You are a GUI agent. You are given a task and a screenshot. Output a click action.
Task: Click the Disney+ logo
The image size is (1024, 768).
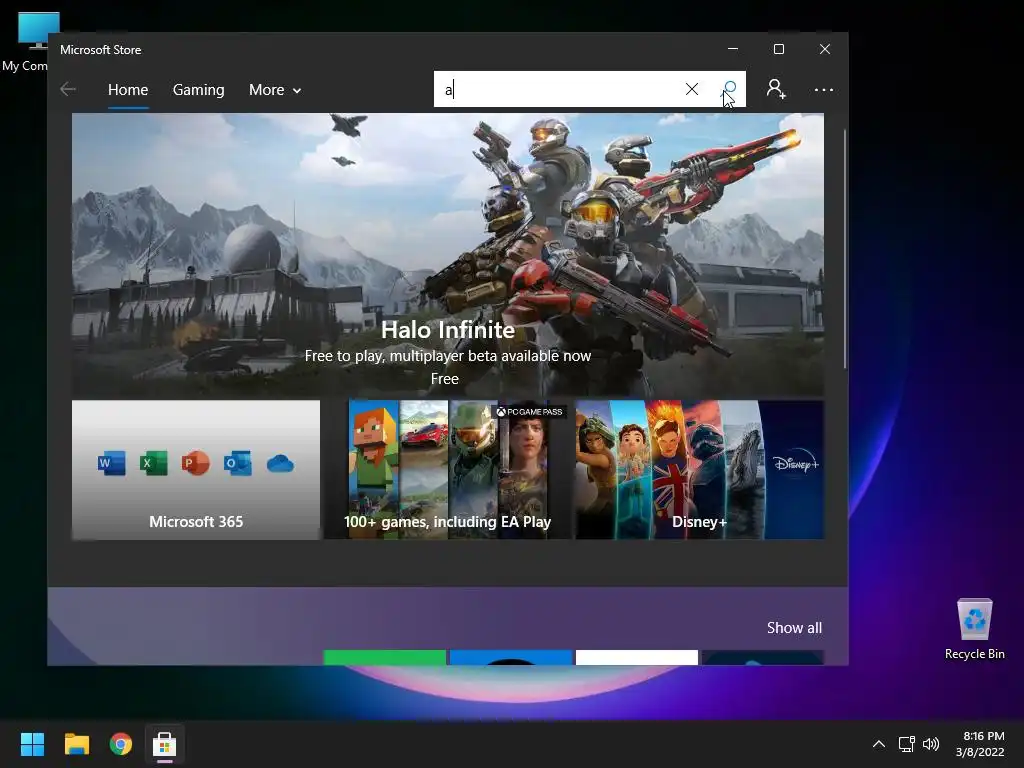point(795,463)
